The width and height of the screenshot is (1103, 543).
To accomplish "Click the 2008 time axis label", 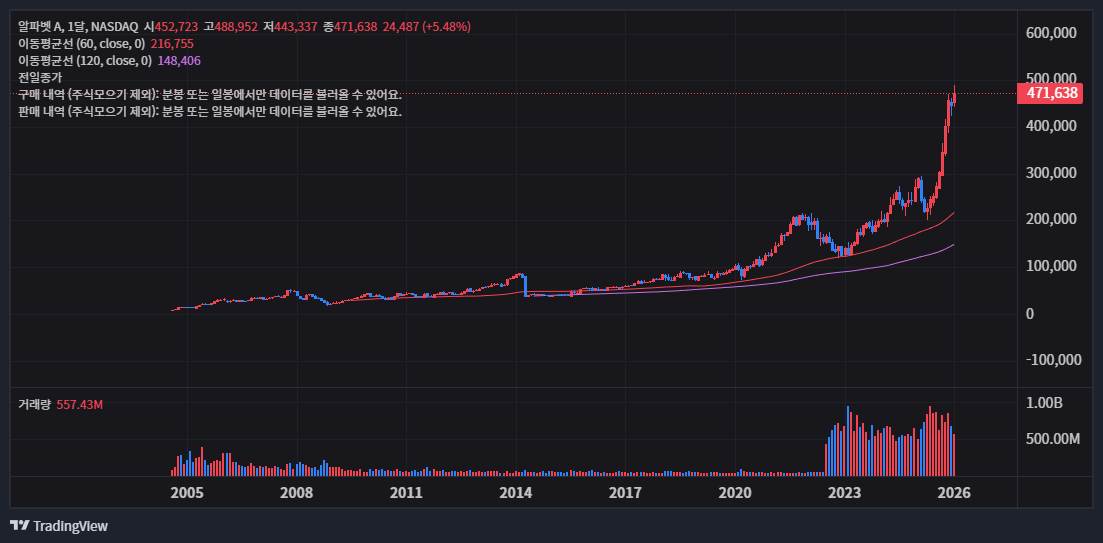I will pos(296,492).
